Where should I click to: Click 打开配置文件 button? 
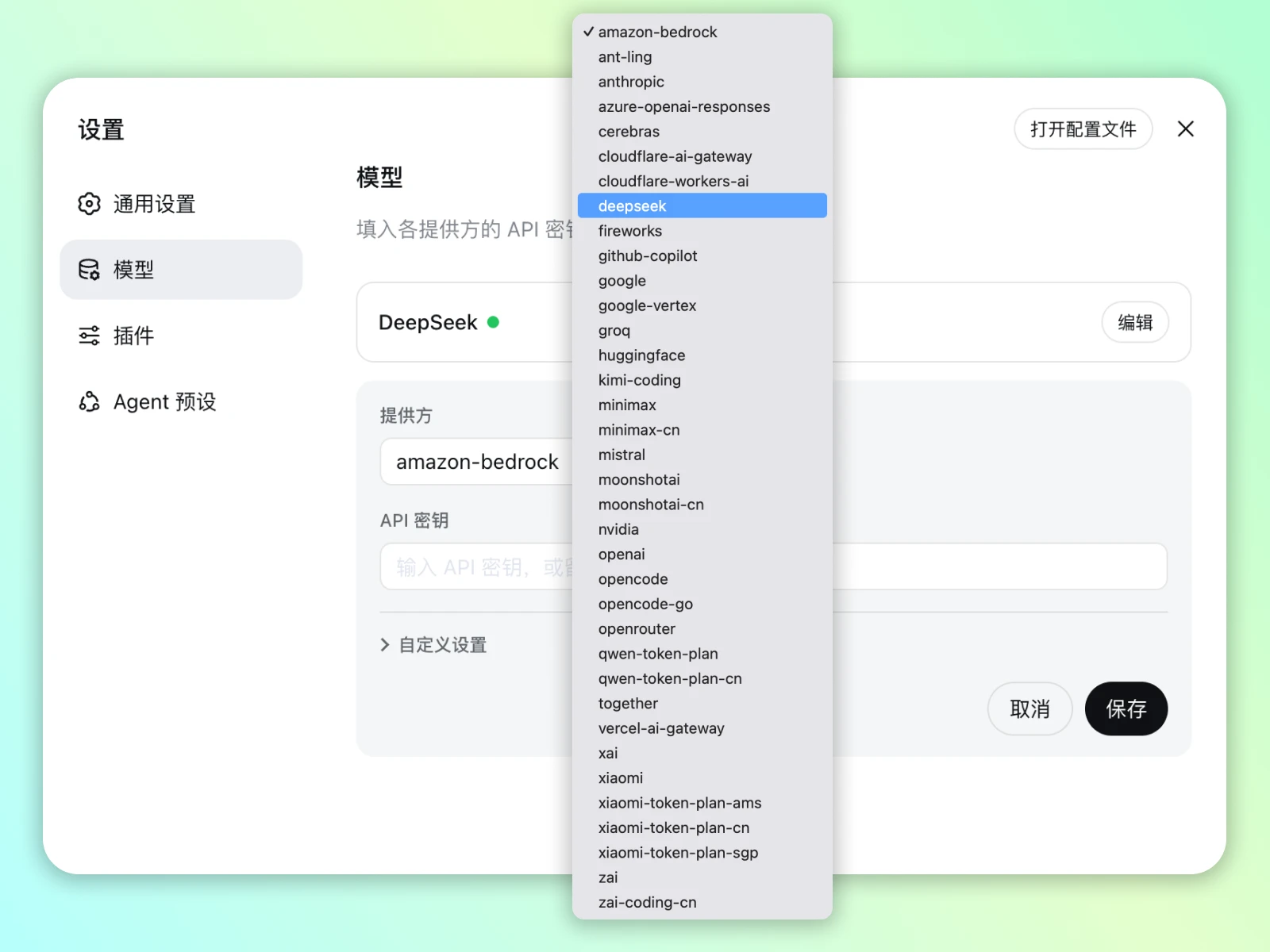(1083, 129)
